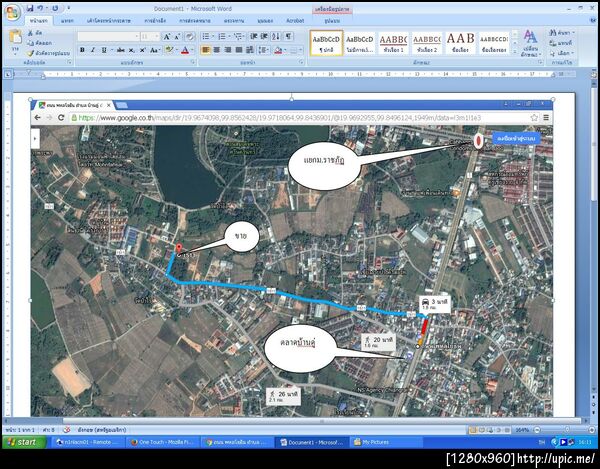
Task: Open Change Case dropdown
Action: (155, 50)
